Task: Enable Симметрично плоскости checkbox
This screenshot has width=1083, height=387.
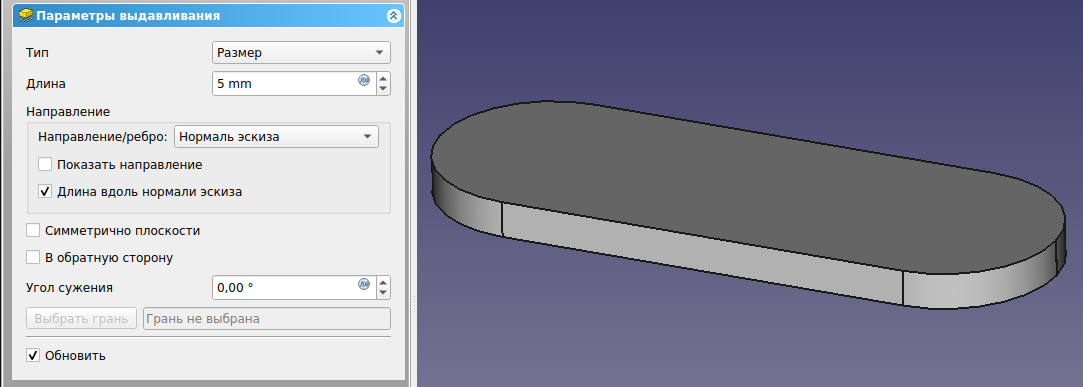Action: [32, 230]
